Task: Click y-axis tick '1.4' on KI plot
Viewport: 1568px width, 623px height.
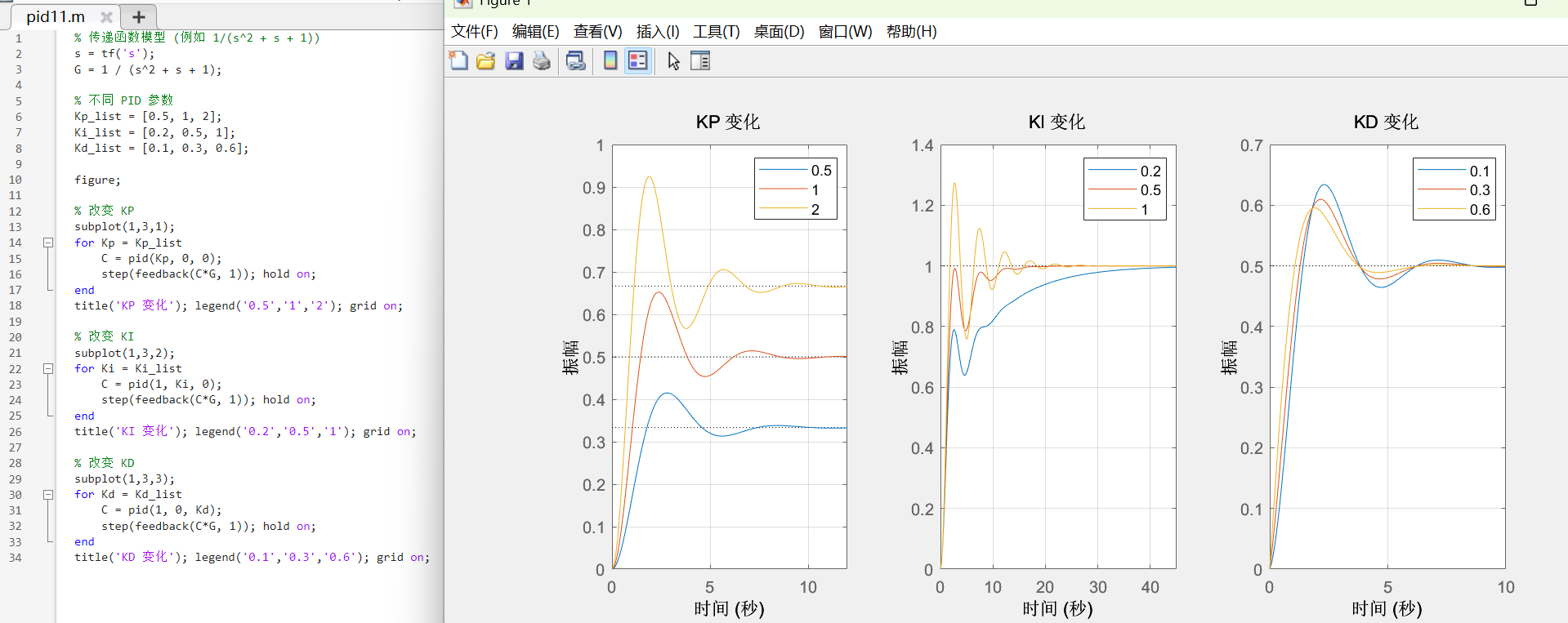Action: point(922,145)
